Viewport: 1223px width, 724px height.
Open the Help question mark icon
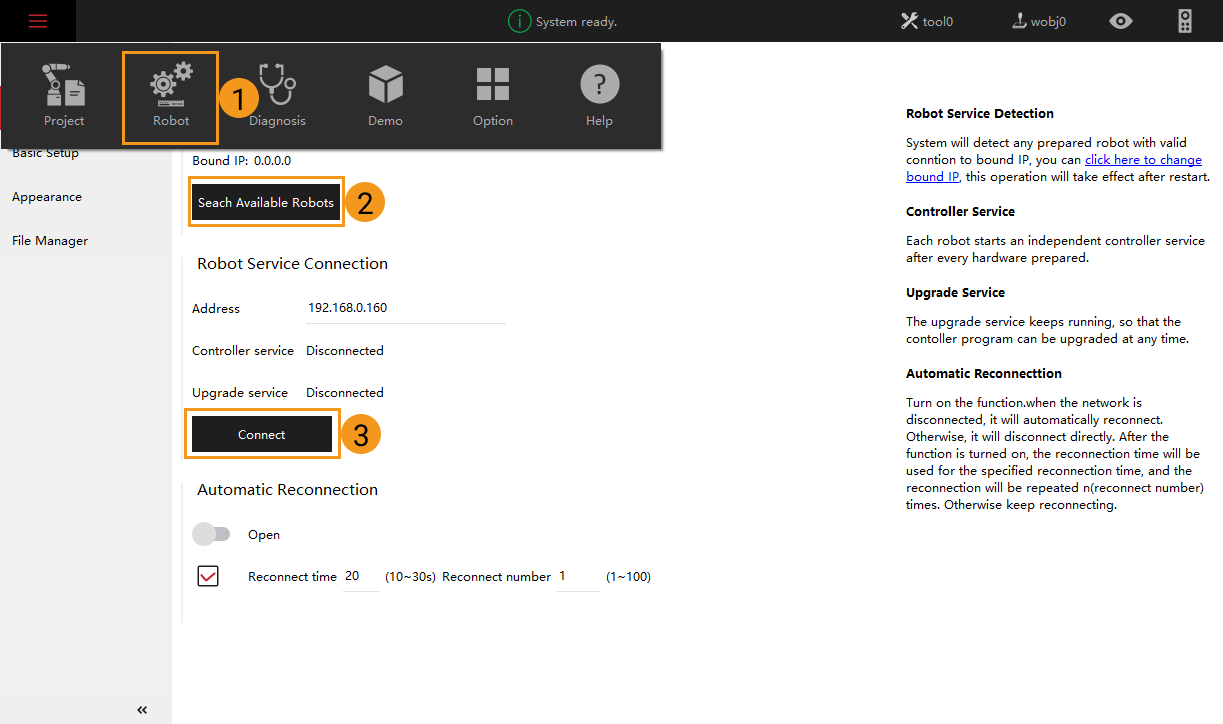(x=599, y=95)
